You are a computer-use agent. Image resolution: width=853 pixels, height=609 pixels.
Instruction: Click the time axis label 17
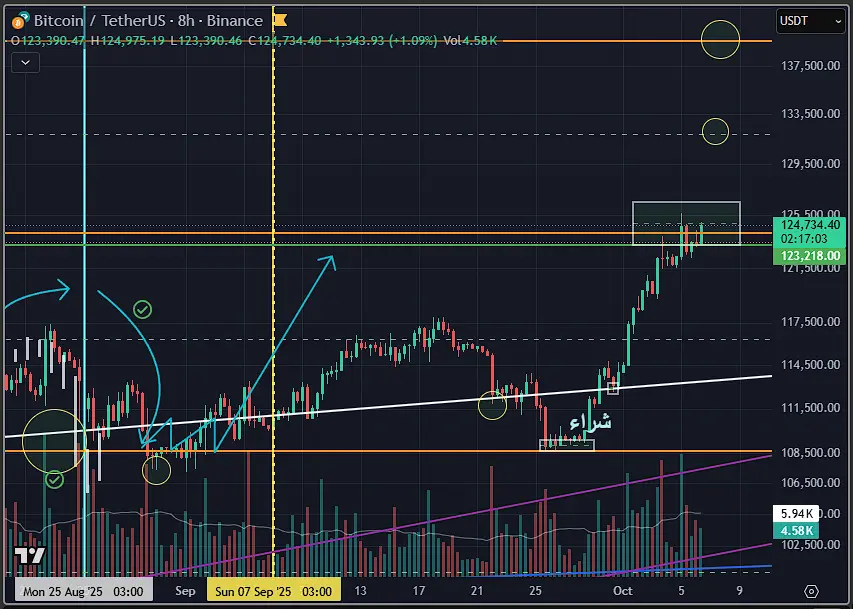click(x=418, y=591)
